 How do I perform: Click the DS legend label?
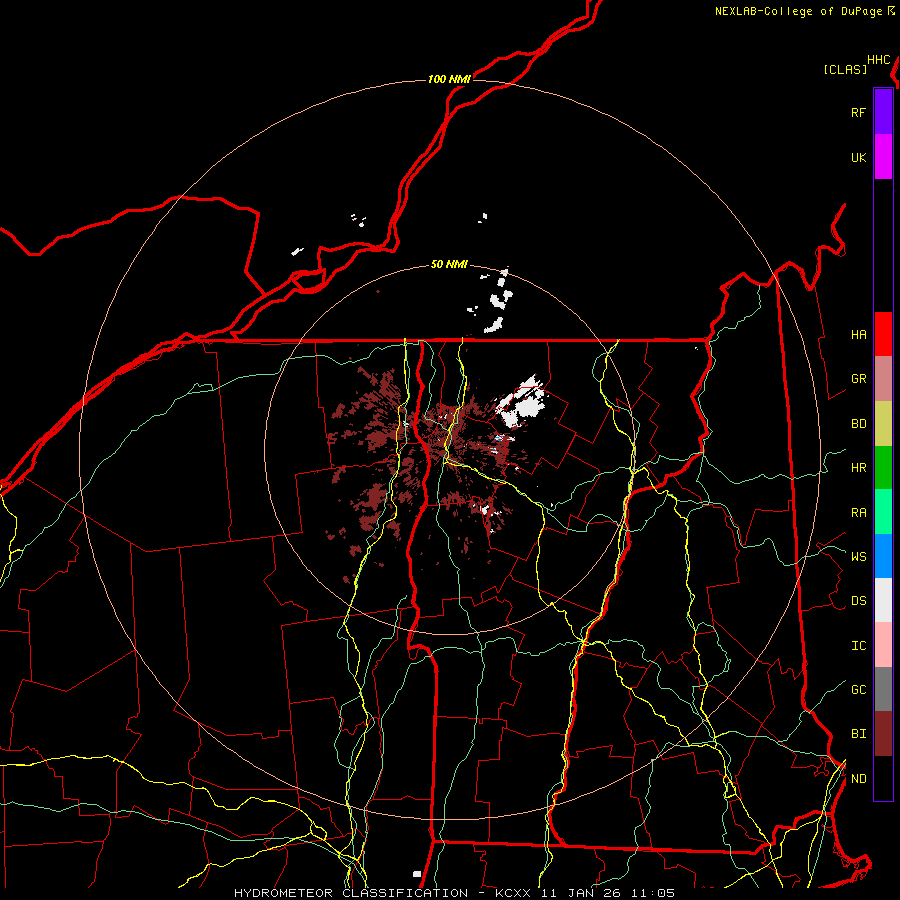coord(858,600)
